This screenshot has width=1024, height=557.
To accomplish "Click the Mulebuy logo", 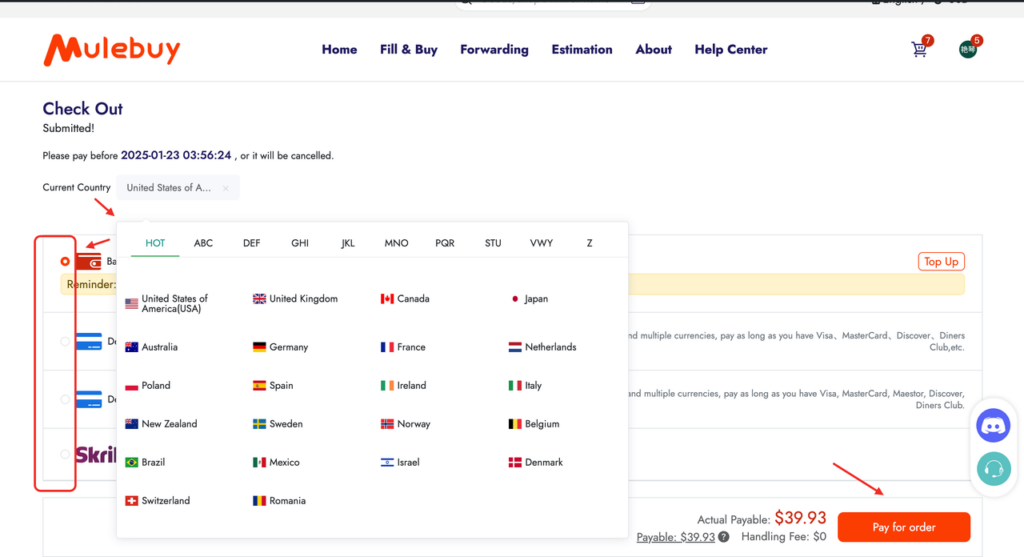I will 112,50.
